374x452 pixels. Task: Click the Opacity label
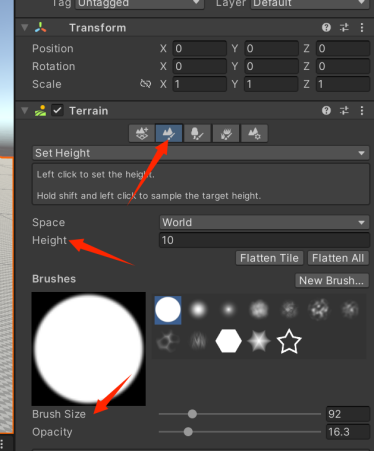[52, 432]
